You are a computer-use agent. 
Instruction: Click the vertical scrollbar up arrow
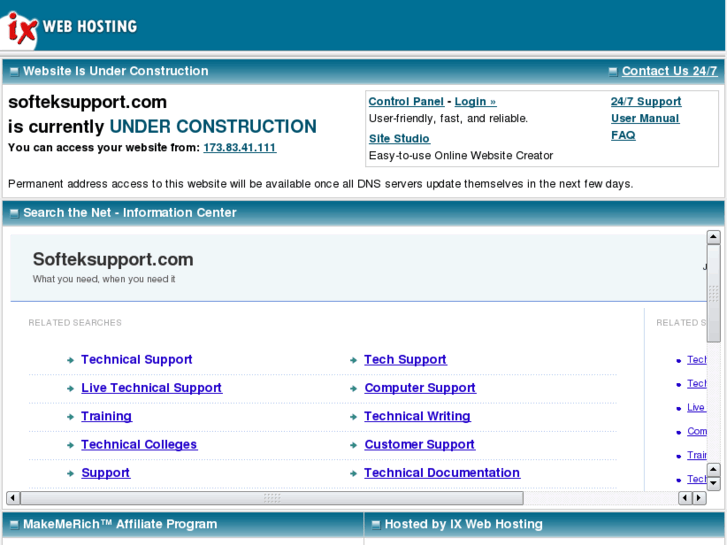[x=713, y=237]
